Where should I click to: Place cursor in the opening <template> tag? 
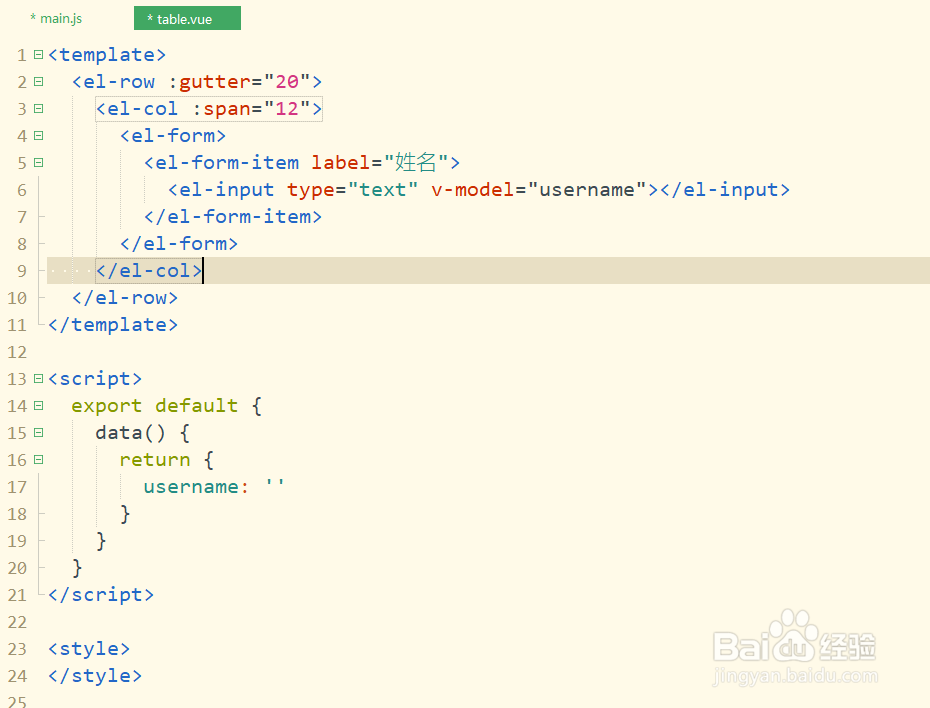click(x=107, y=55)
